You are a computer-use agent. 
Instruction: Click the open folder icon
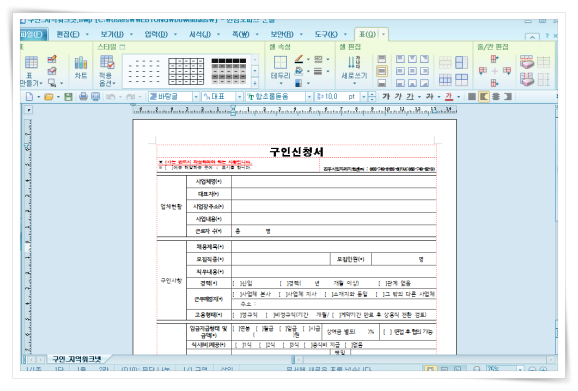pos(49,97)
